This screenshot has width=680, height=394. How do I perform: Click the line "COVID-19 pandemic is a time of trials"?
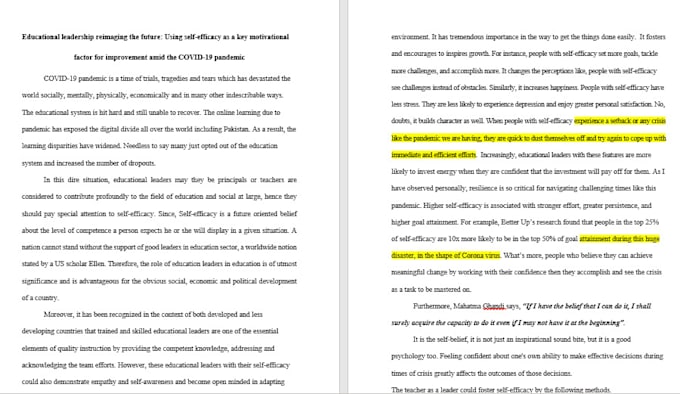tap(167, 78)
